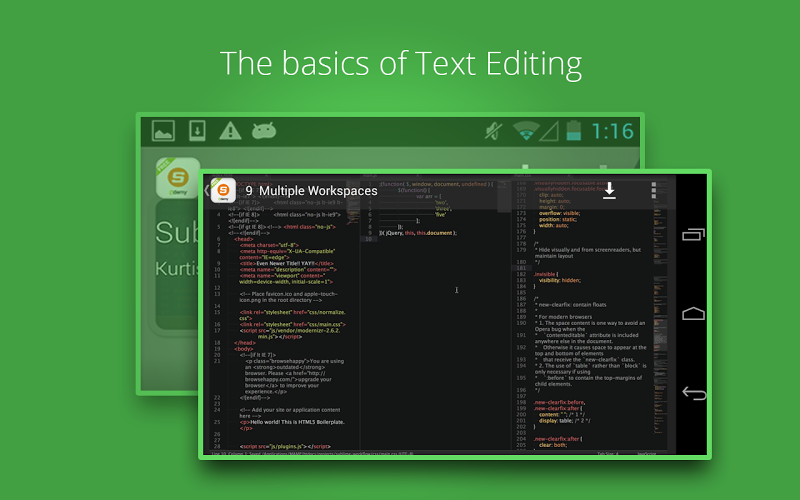
Task: Tap the picture notification icon in status bar
Action: point(163,131)
